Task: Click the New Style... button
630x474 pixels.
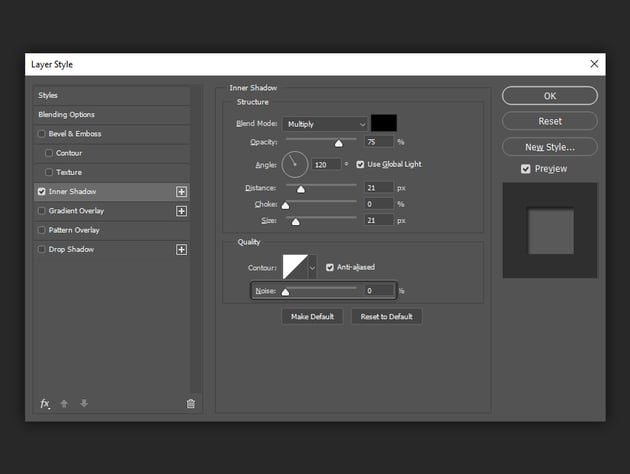Action: pos(550,147)
